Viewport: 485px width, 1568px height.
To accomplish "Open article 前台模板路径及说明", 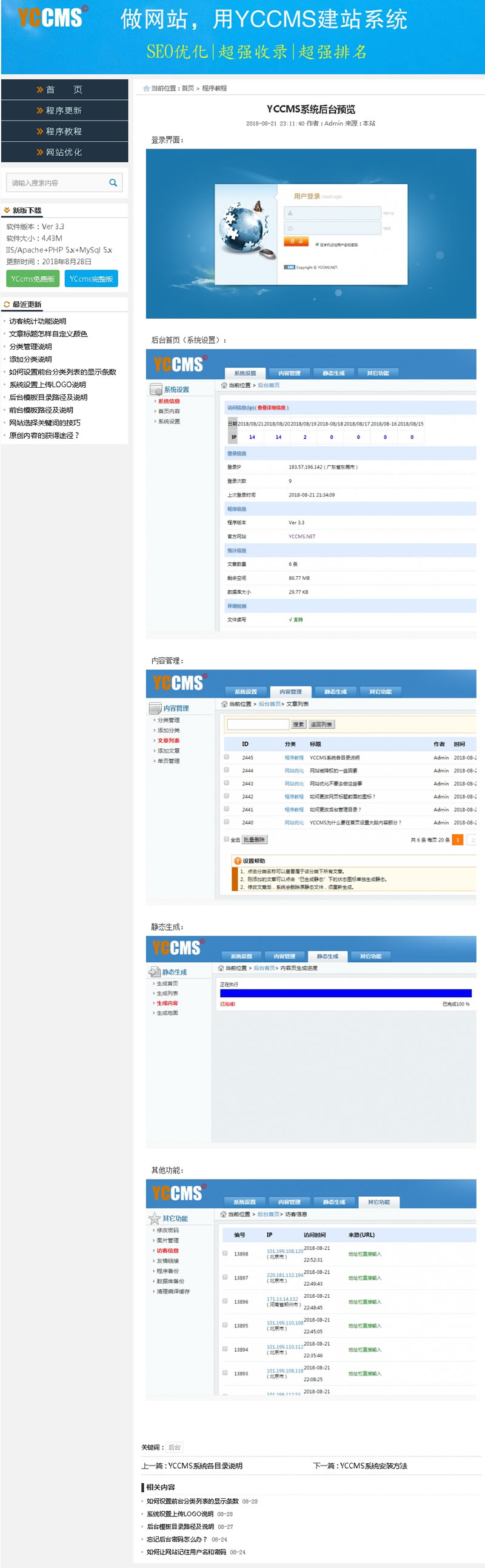I will (x=41, y=410).
